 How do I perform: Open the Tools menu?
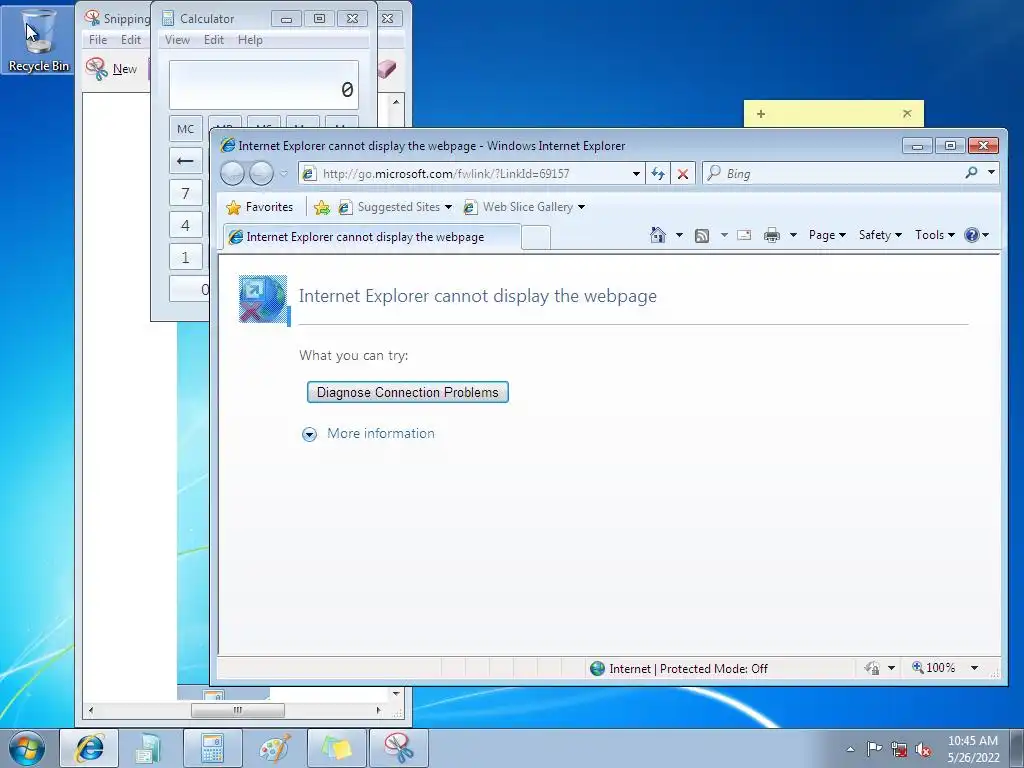[x=935, y=235]
